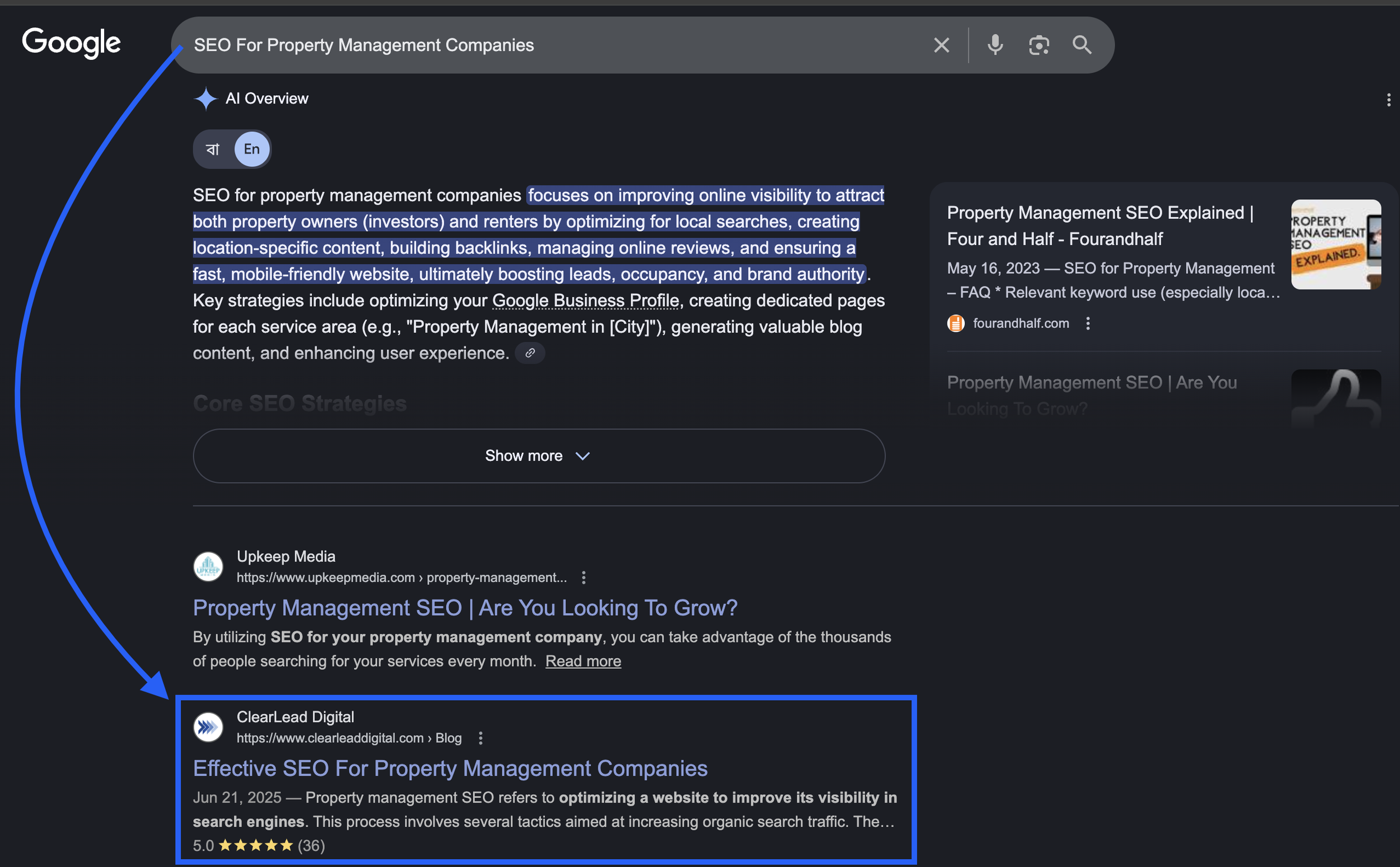Select the En language option
The image size is (1400, 867).
pos(251,148)
